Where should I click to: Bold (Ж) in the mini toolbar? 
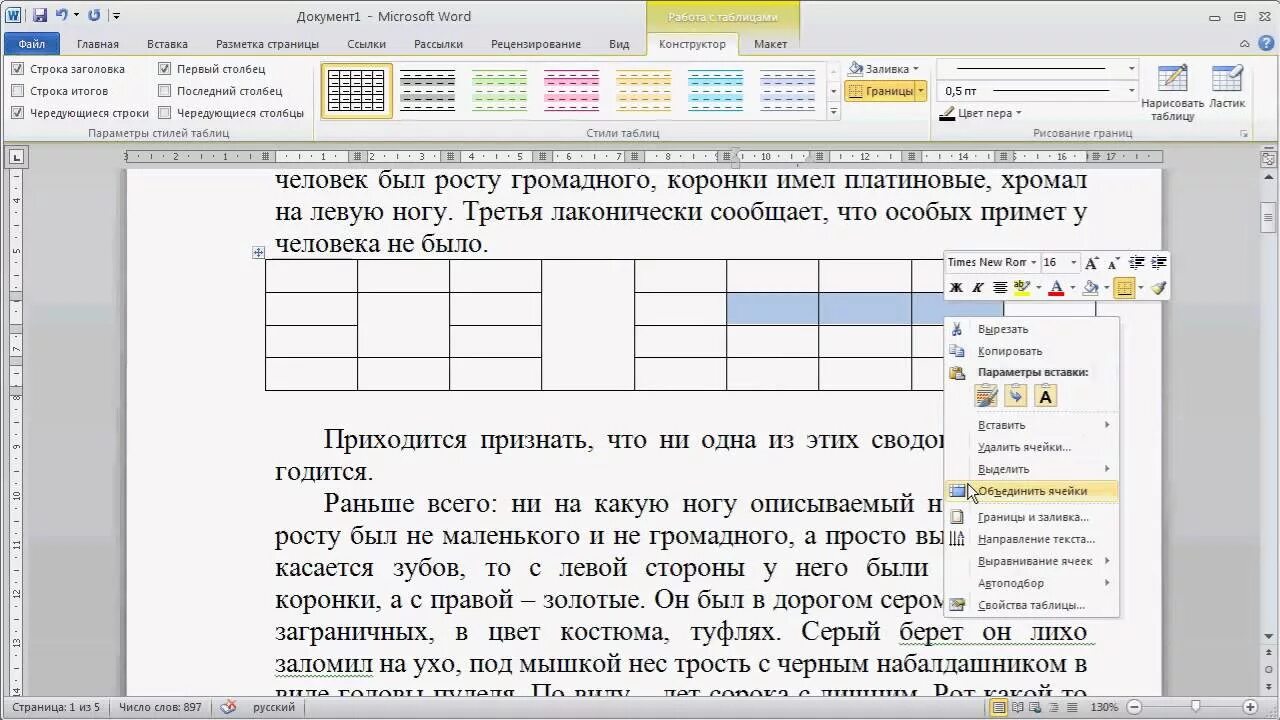tap(956, 288)
